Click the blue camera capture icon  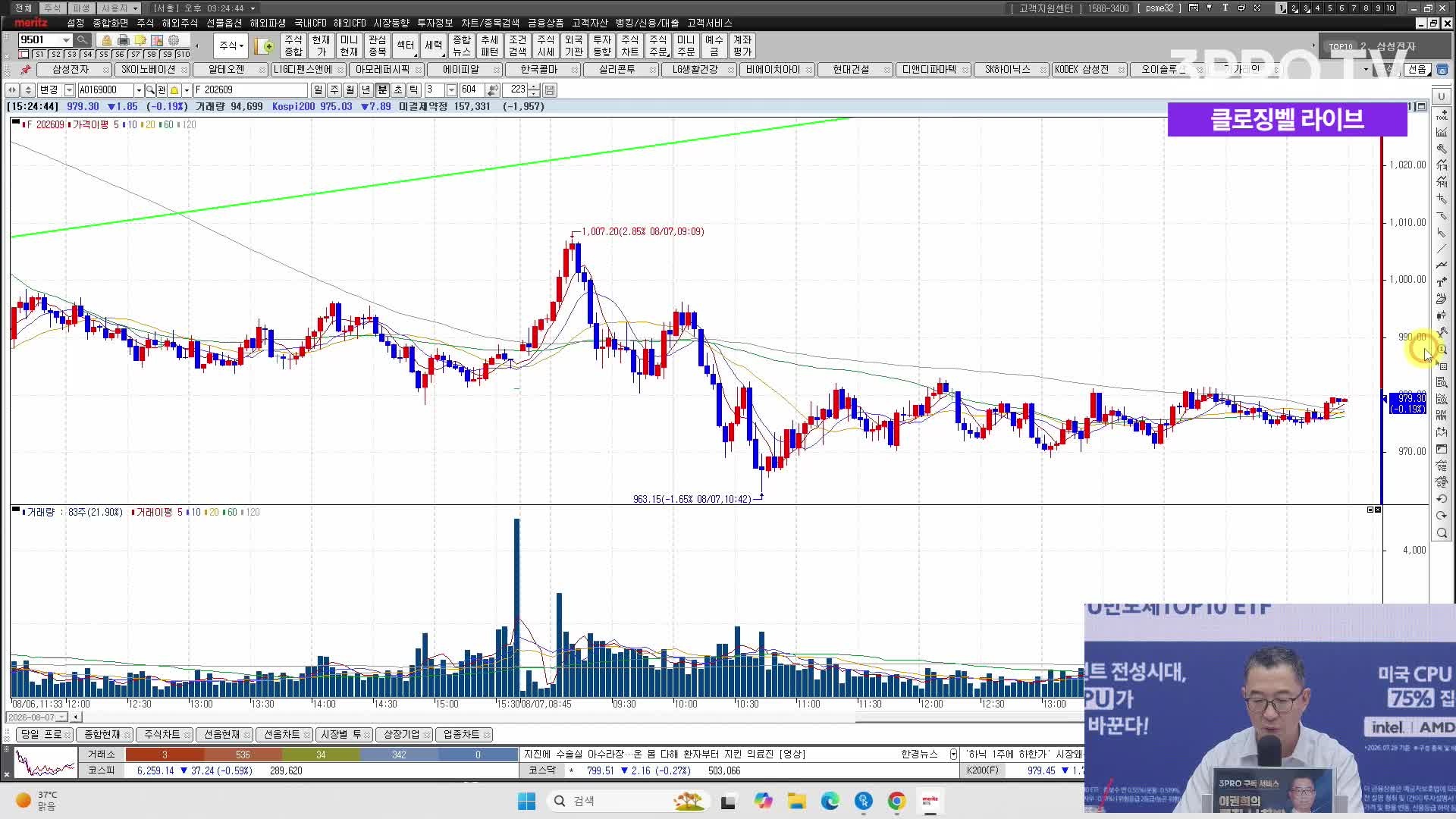pos(1442,70)
